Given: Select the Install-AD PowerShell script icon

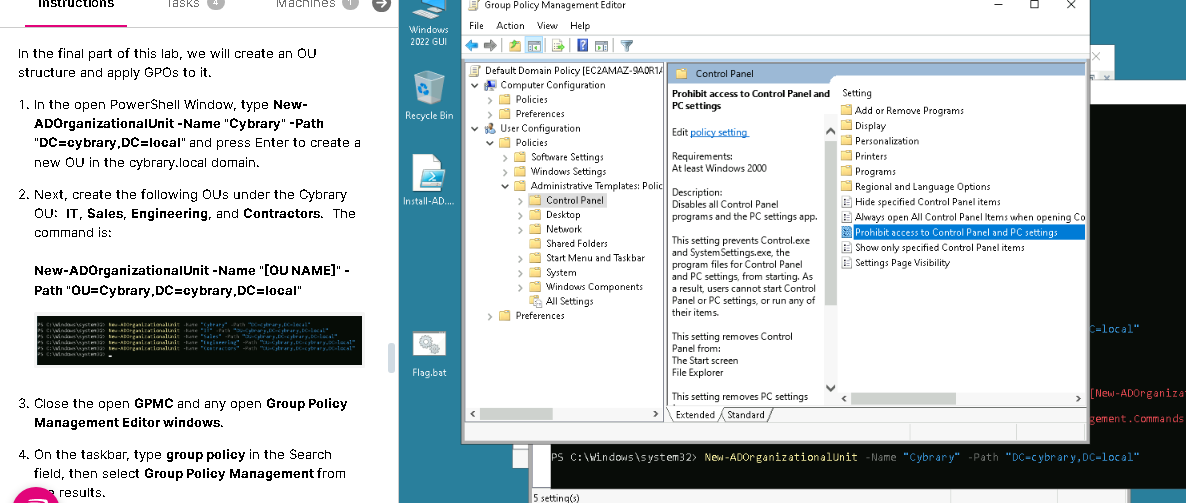Looking at the screenshot, I should (429, 177).
